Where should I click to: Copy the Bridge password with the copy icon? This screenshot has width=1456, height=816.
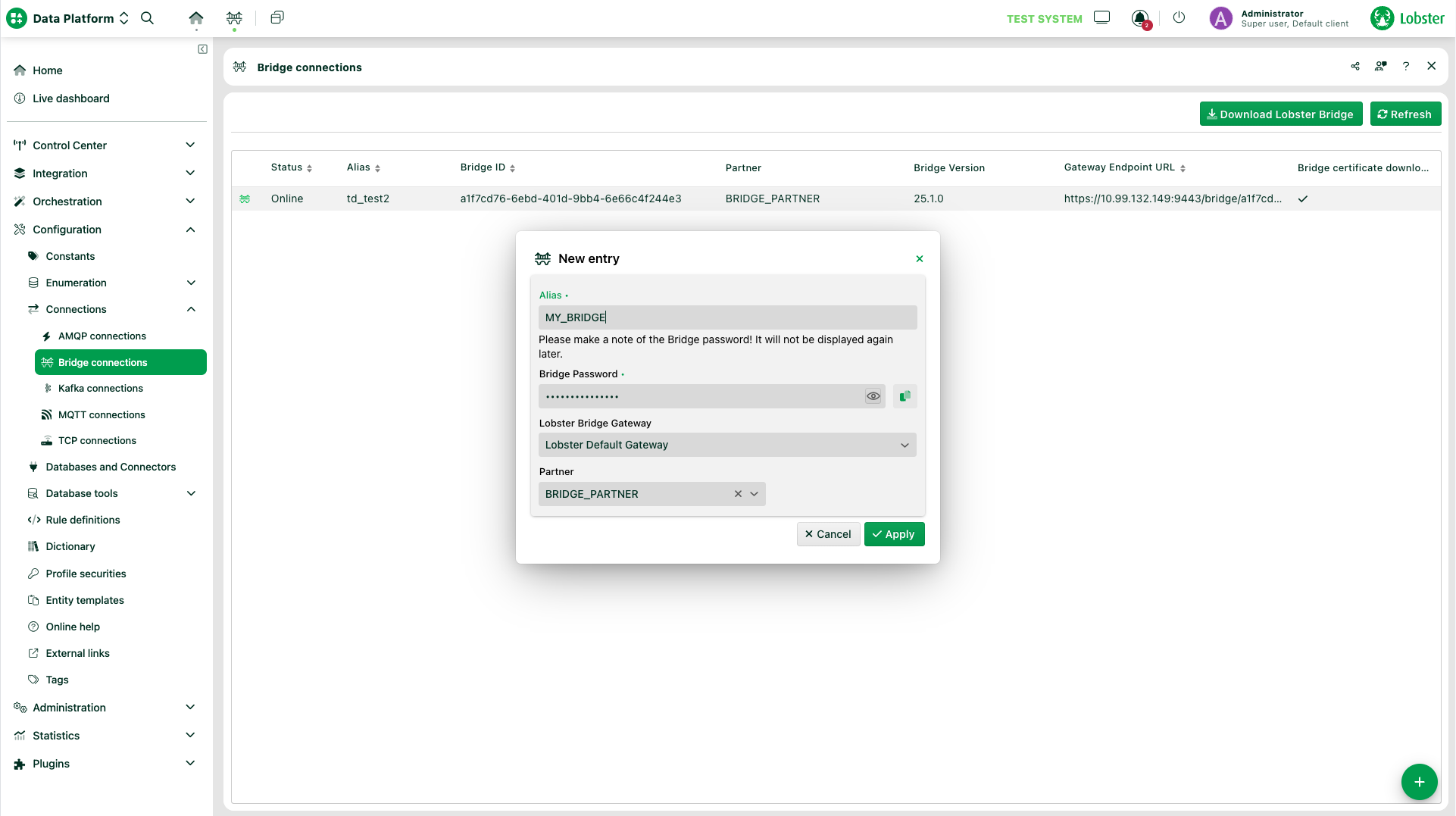click(x=905, y=396)
